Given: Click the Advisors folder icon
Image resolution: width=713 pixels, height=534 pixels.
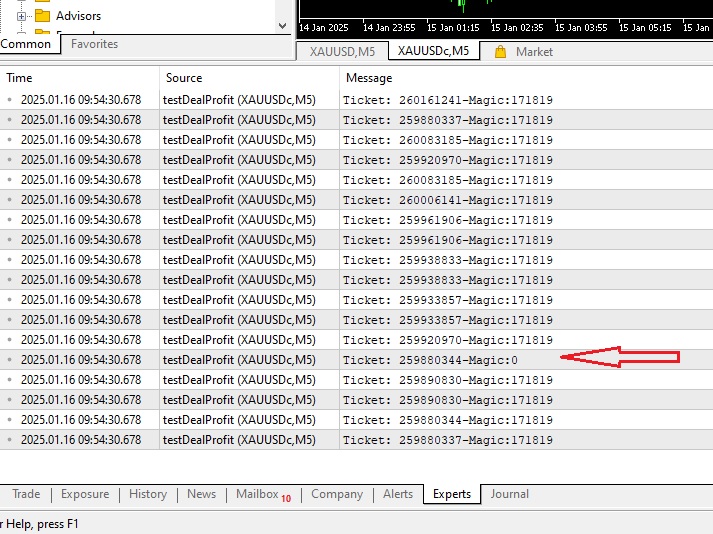Looking at the screenshot, I should coord(42,16).
